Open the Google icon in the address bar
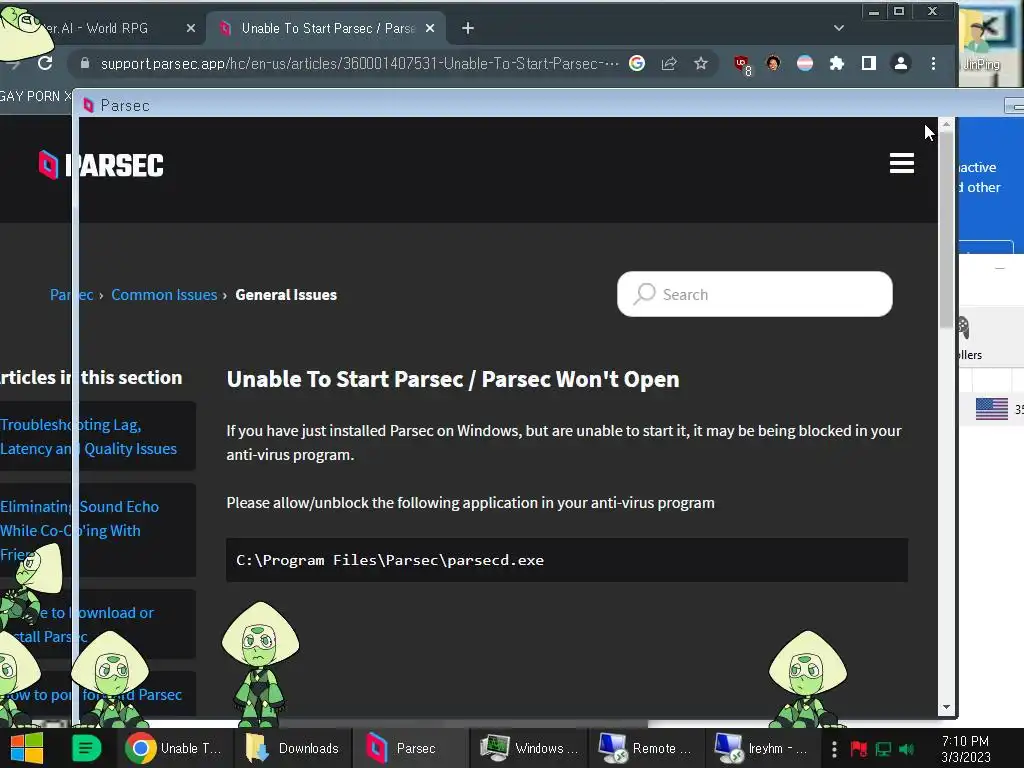 637,63
